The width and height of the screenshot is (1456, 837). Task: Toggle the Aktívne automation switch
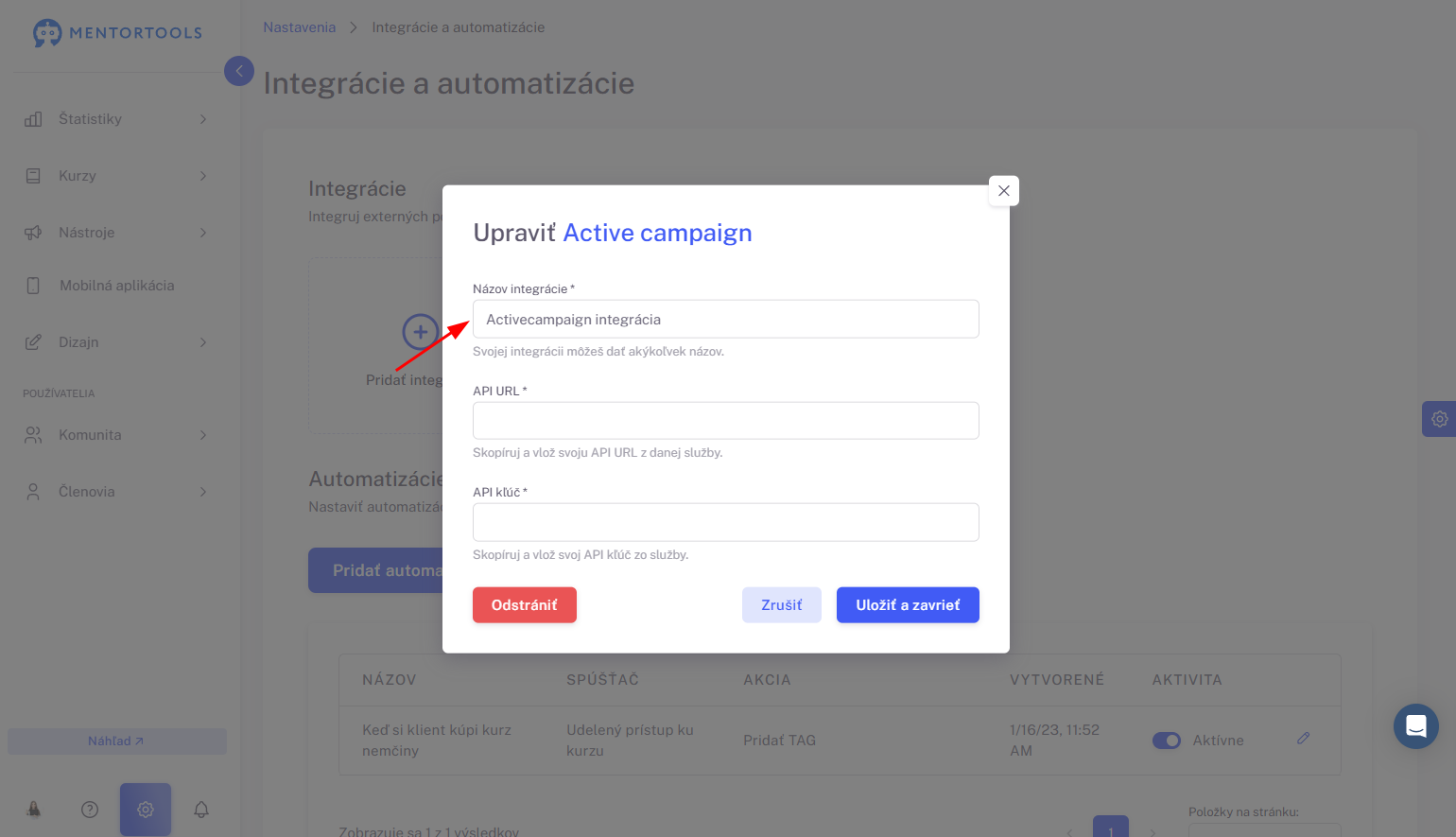coord(1167,741)
